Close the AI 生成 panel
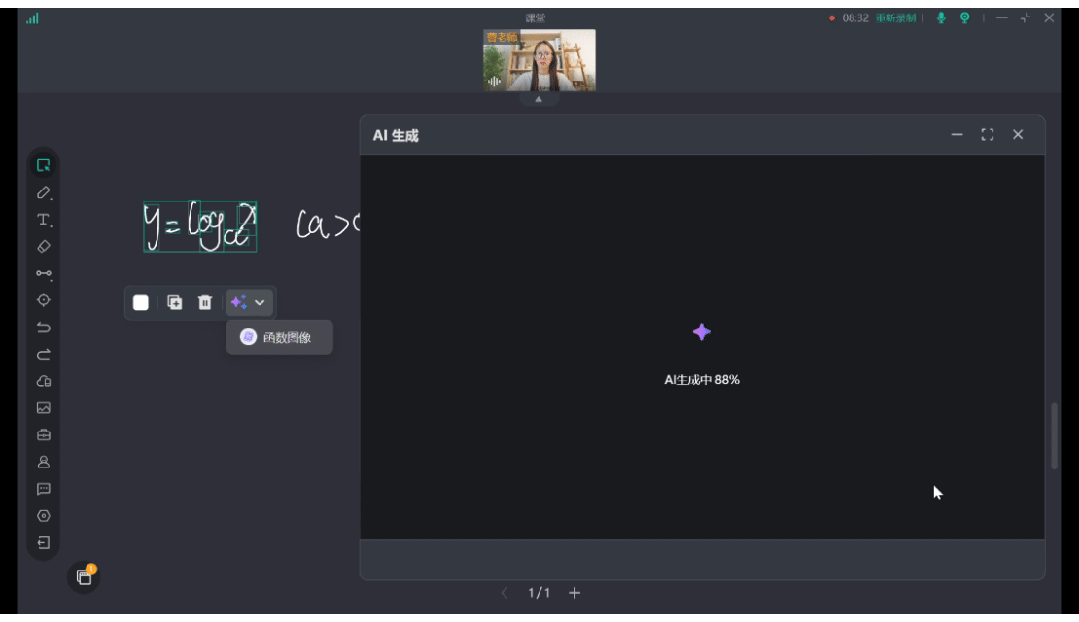Screen dimensions: 1079x622 coord(1018,135)
